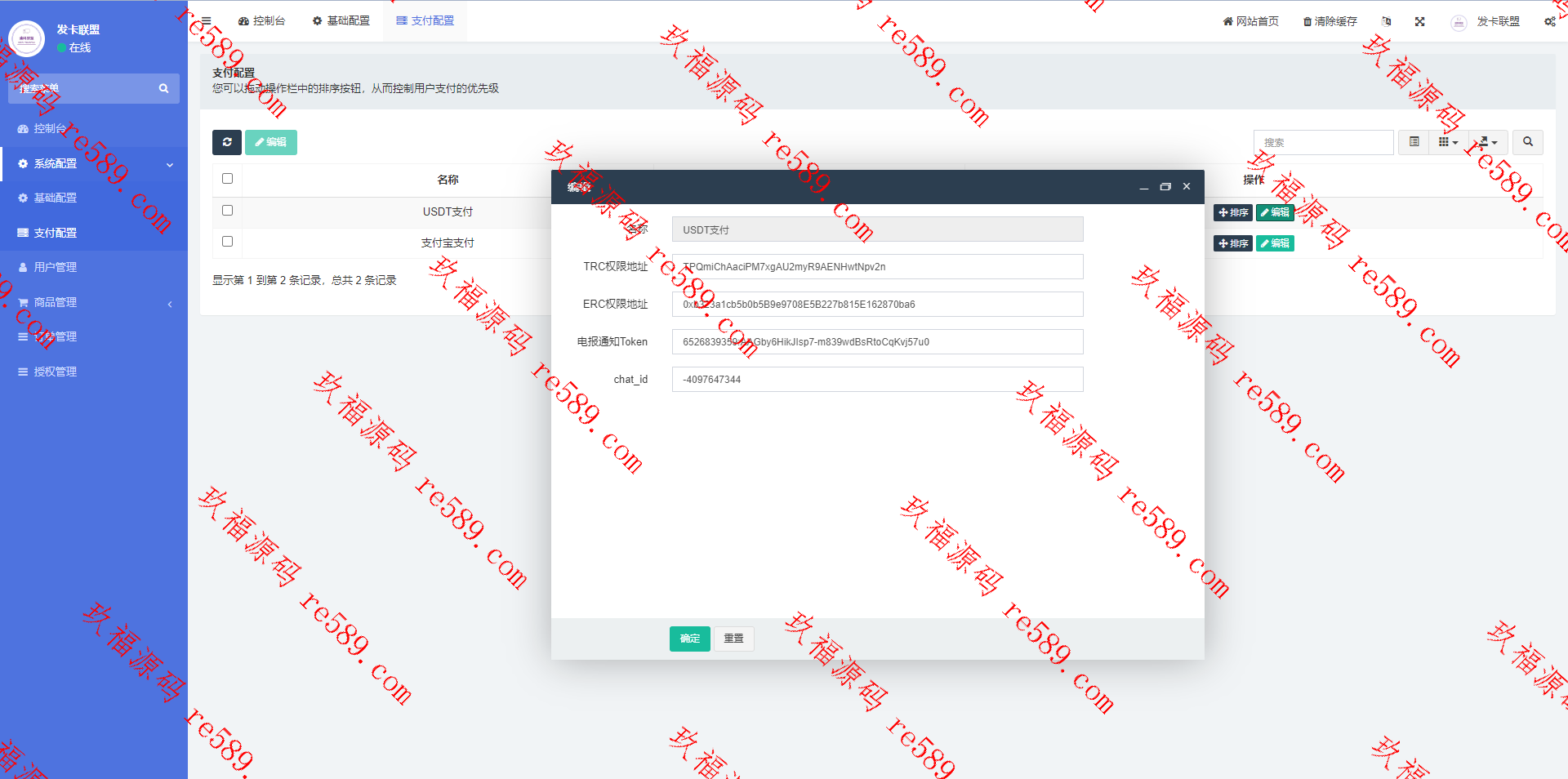The width and height of the screenshot is (1568, 779).
Task: Click the 名称 field containing USDT支付
Action: coord(878,229)
